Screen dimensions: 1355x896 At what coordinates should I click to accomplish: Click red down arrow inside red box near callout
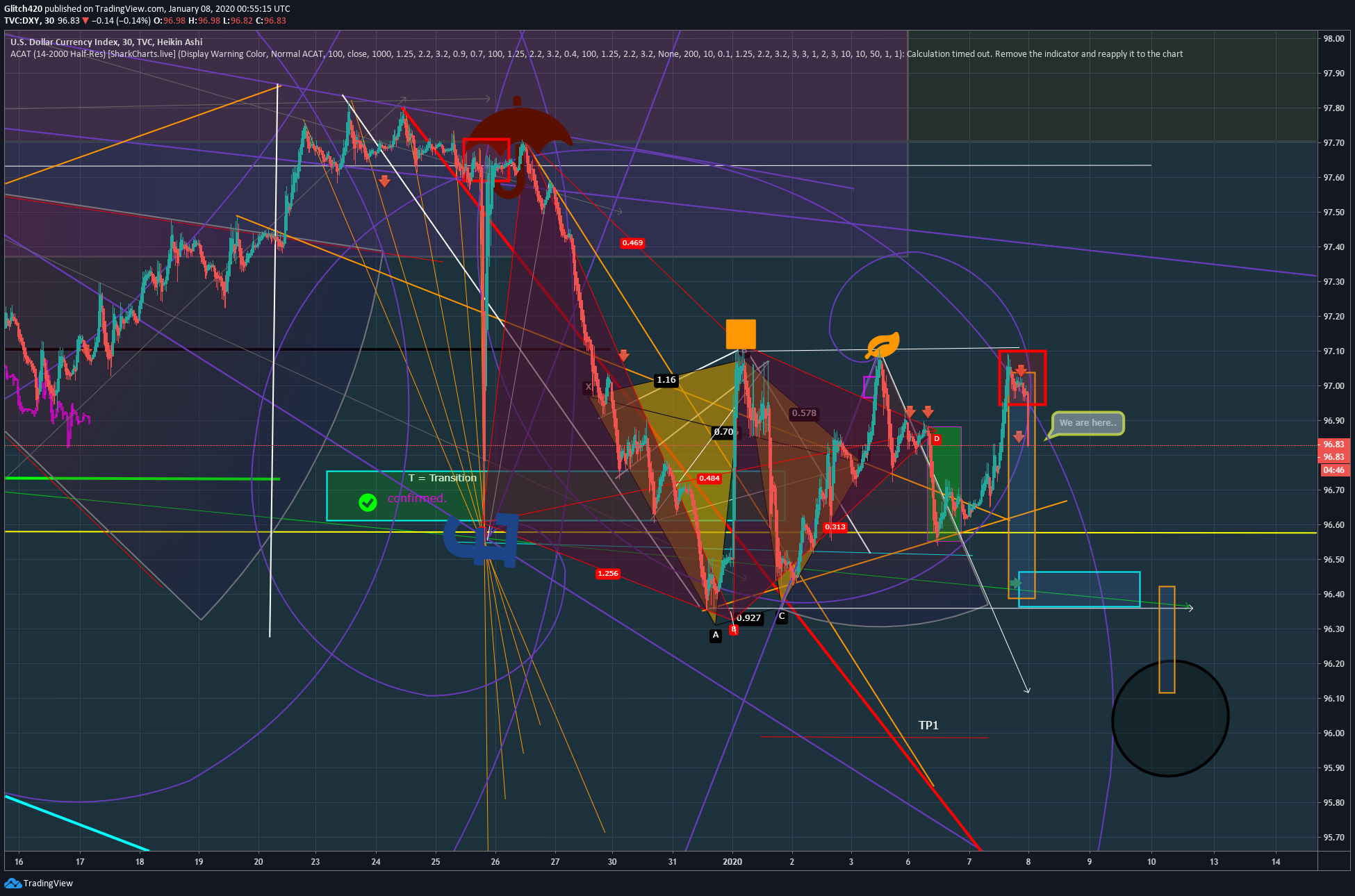pyautogui.click(x=1021, y=371)
